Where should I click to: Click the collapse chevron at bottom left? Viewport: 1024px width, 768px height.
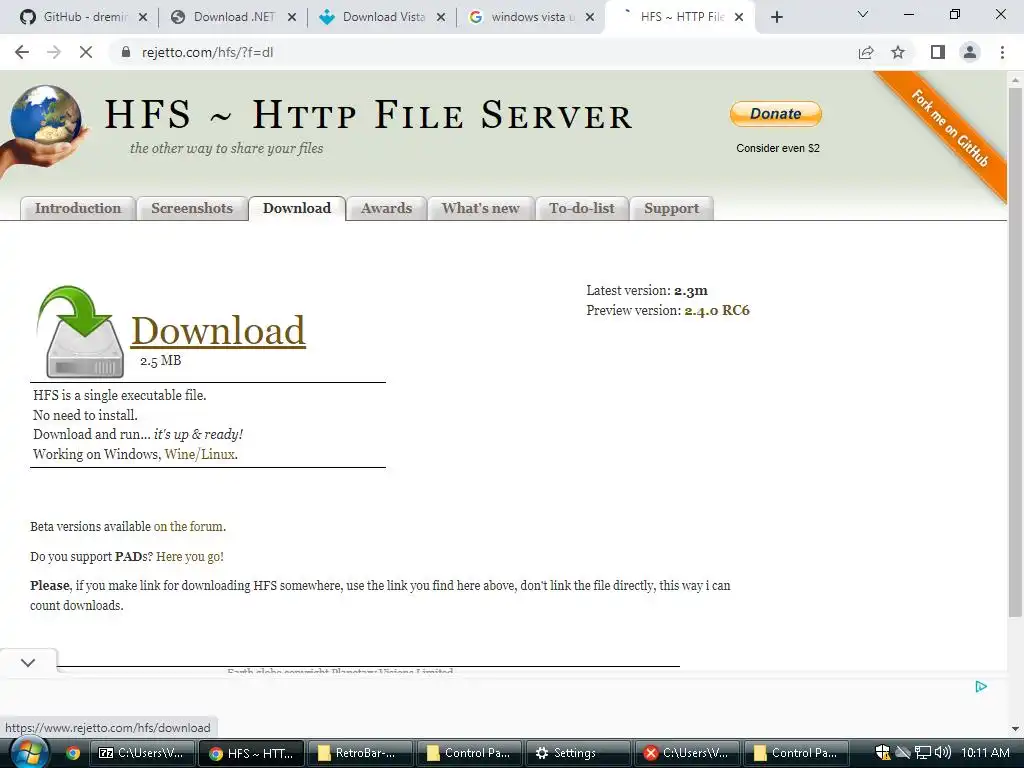pyautogui.click(x=28, y=662)
